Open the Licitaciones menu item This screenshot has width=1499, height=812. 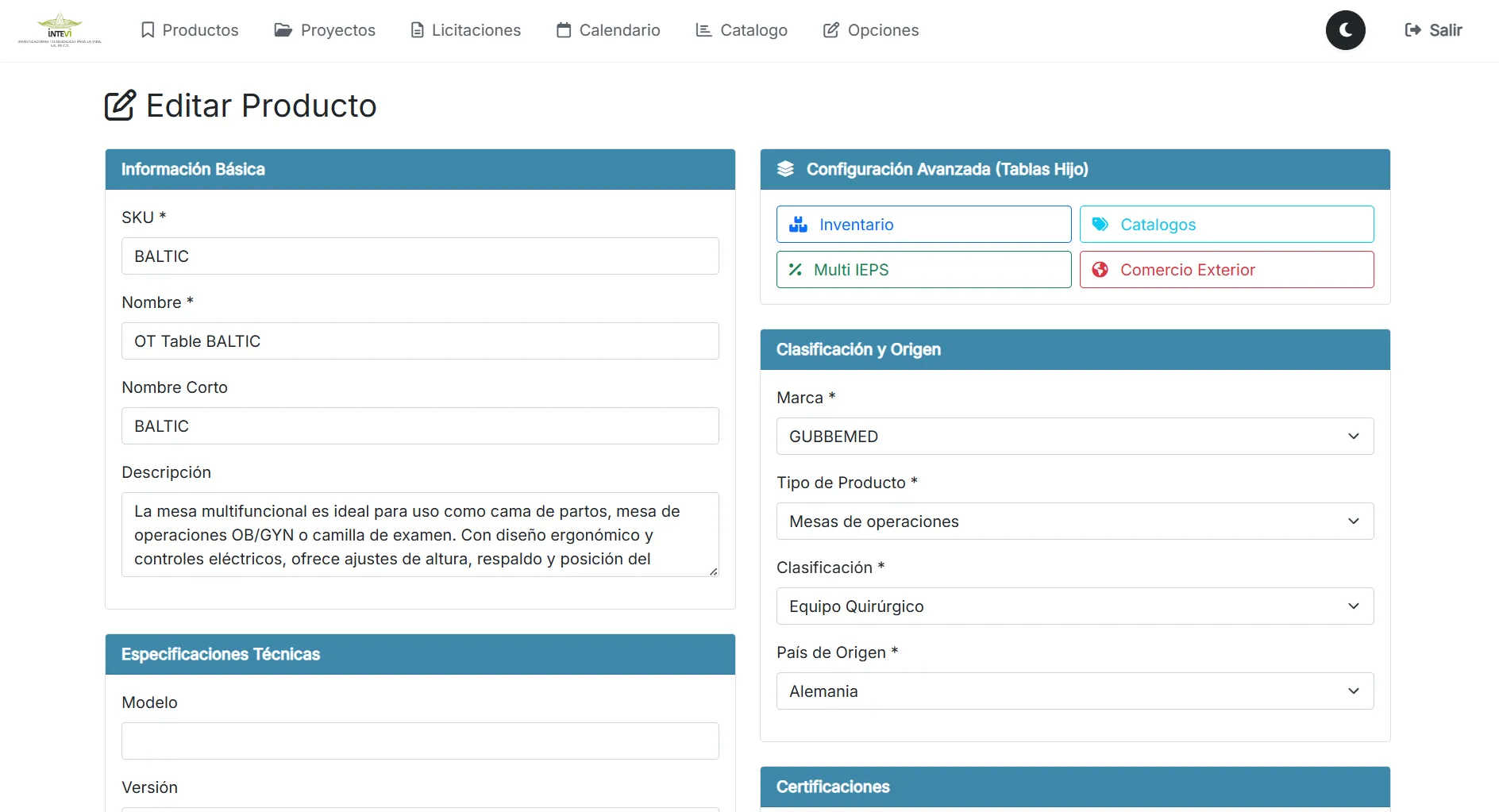465,30
